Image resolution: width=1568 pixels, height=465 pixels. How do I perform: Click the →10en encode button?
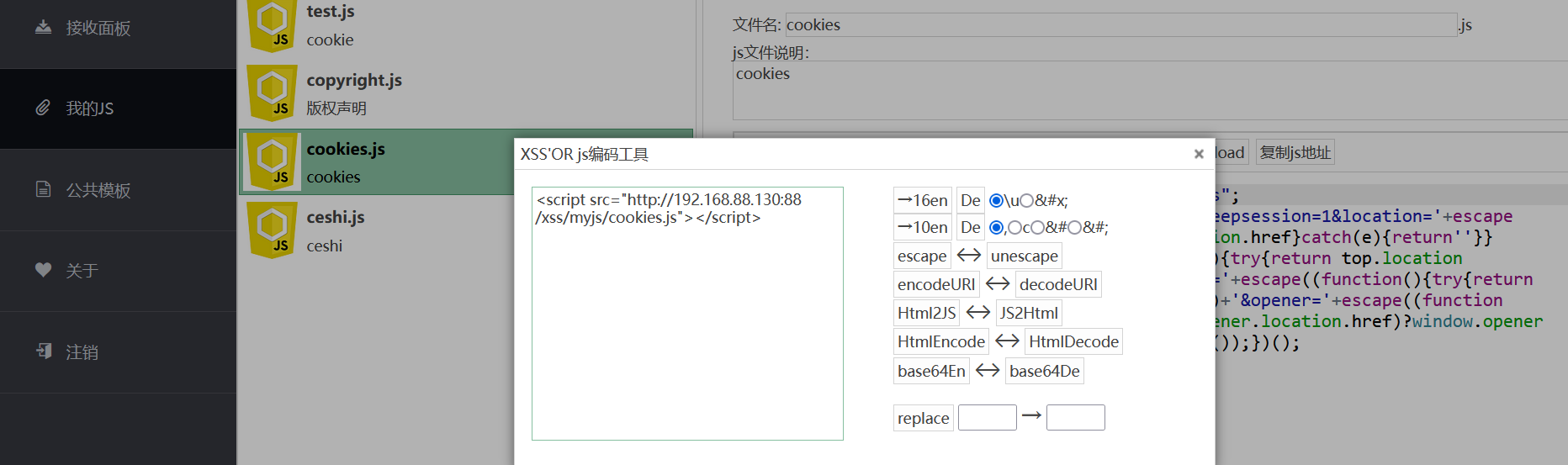(923, 227)
